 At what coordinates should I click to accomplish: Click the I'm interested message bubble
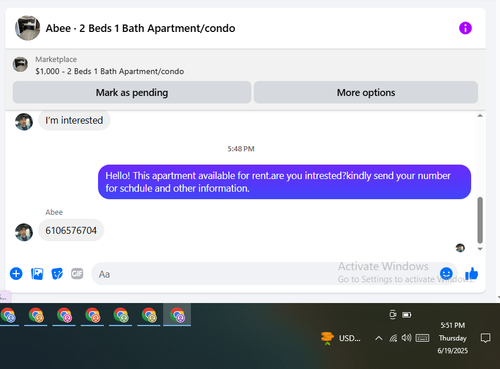click(x=74, y=120)
